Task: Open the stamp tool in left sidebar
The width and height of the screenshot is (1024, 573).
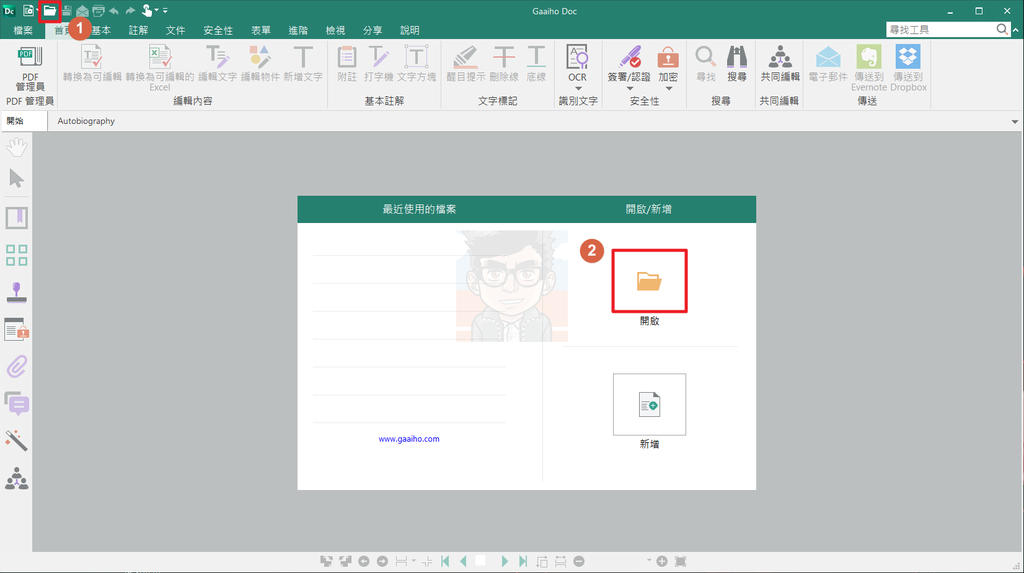Action: (17, 292)
